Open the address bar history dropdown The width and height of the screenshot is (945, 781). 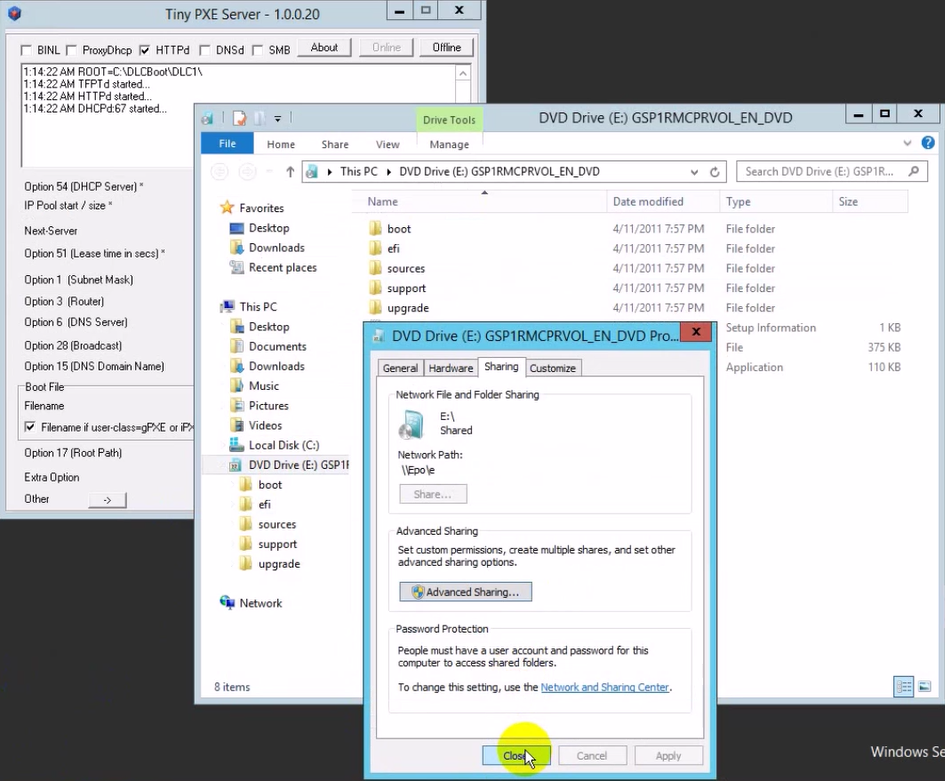click(x=697, y=172)
